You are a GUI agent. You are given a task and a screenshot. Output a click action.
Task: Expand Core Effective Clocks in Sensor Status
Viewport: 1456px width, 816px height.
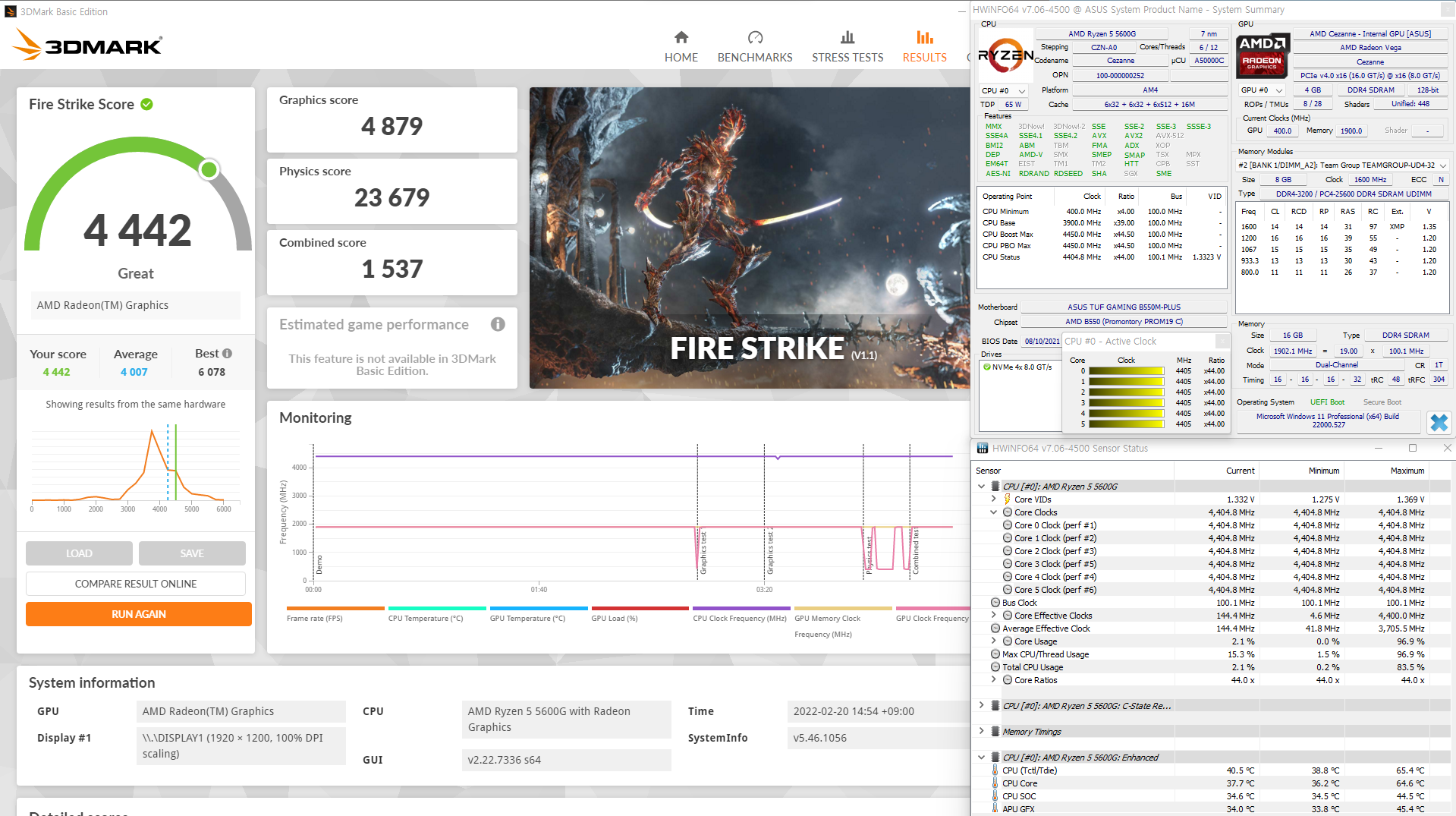(994, 616)
